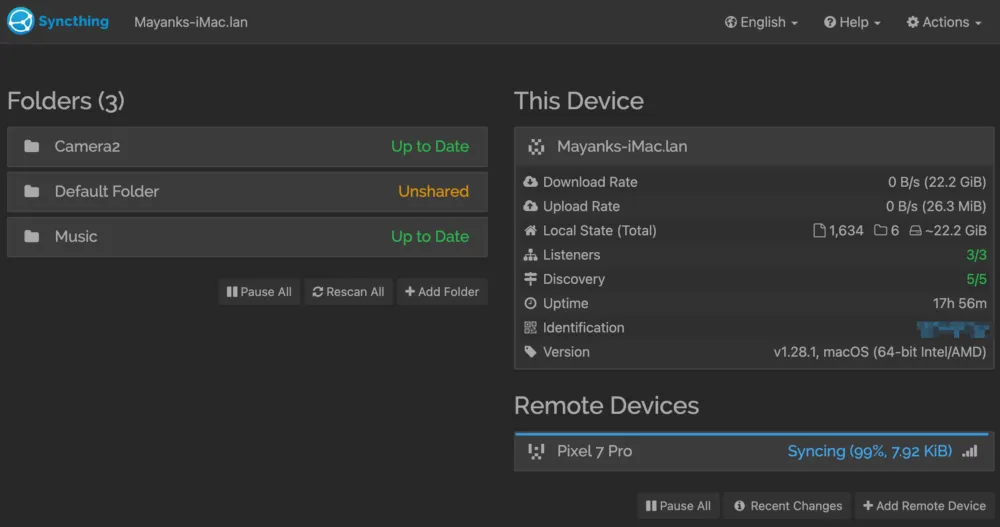Click Music Up to Date status
The height and width of the screenshot is (527, 1000).
click(430, 237)
